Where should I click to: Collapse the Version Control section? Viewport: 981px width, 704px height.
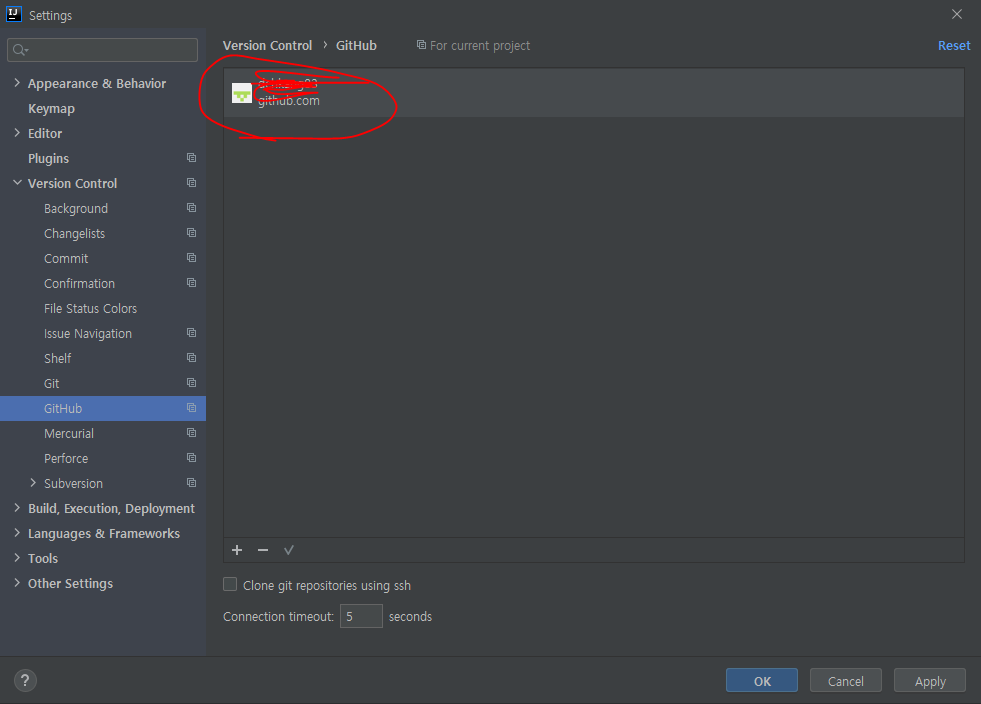[x=17, y=183]
